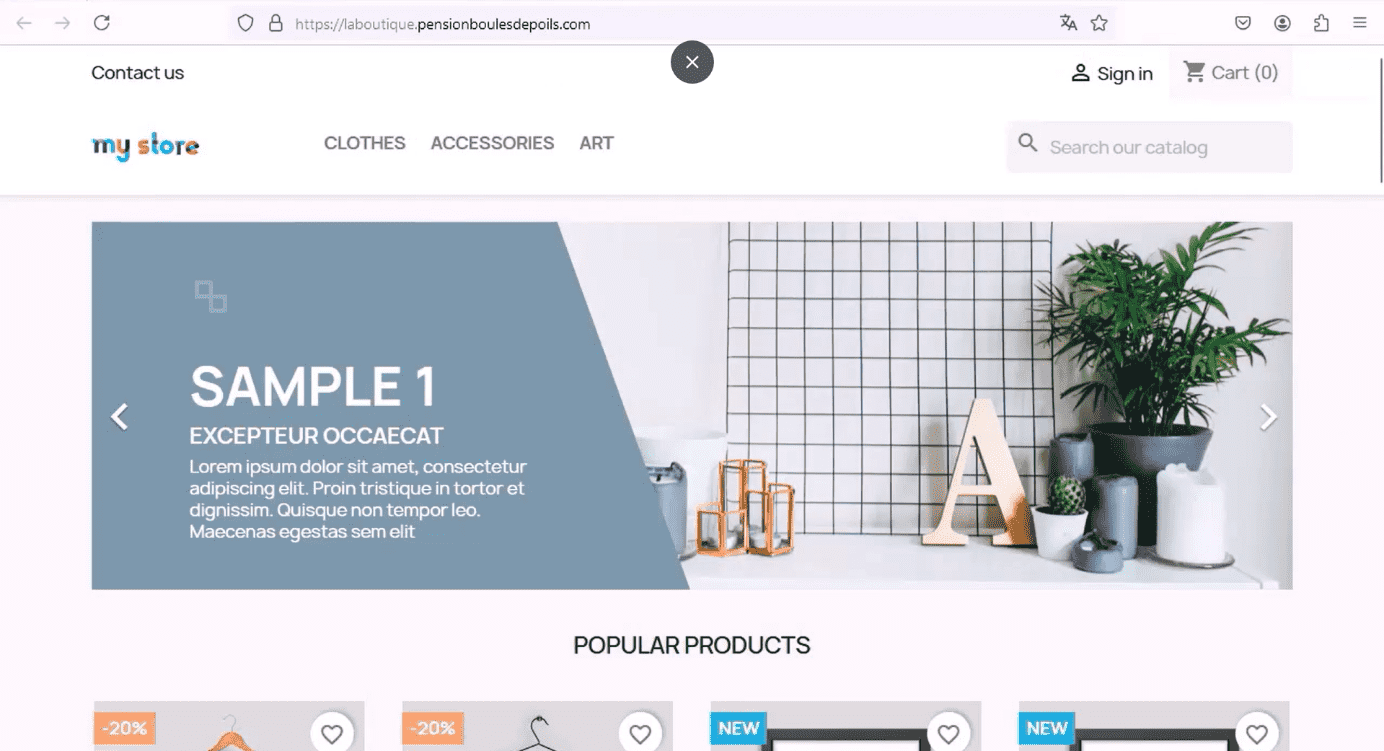Reload the page with the browser refresh icon
The width and height of the screenshot is (1384, 751).
(102, 23)
